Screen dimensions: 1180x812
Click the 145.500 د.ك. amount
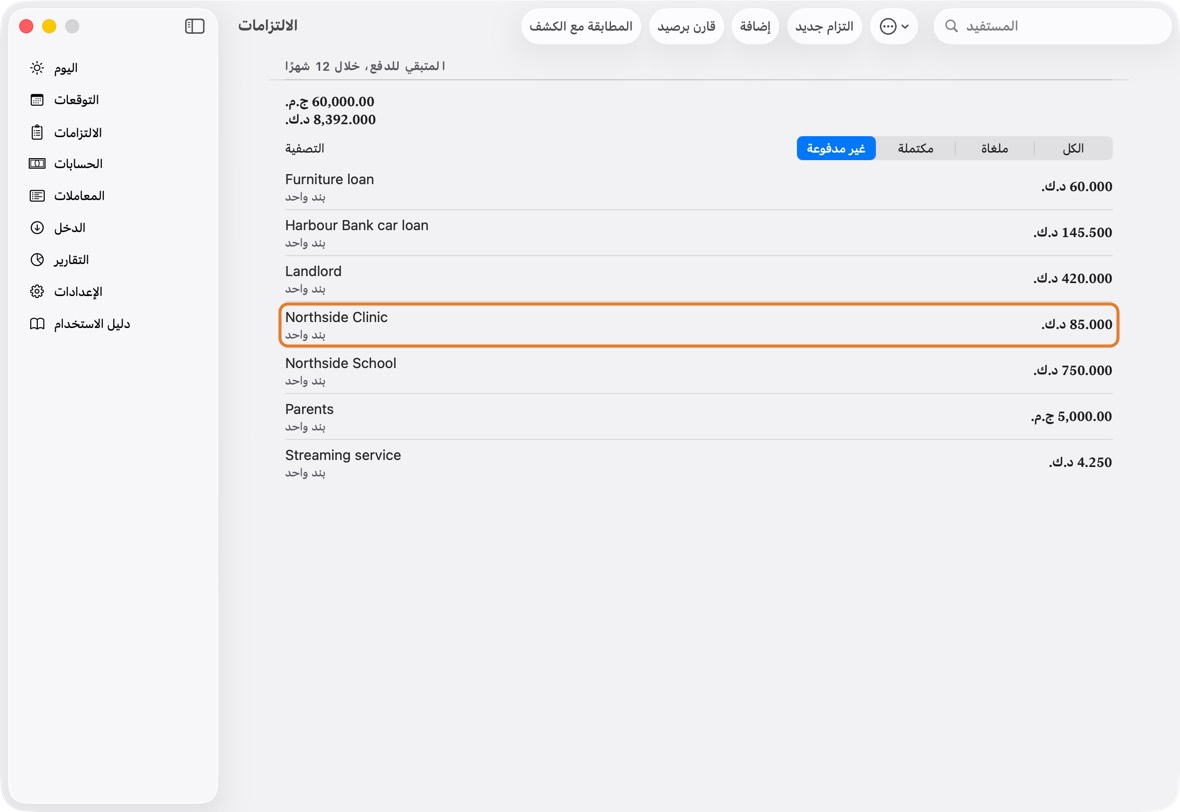(x=1072, y=233)
